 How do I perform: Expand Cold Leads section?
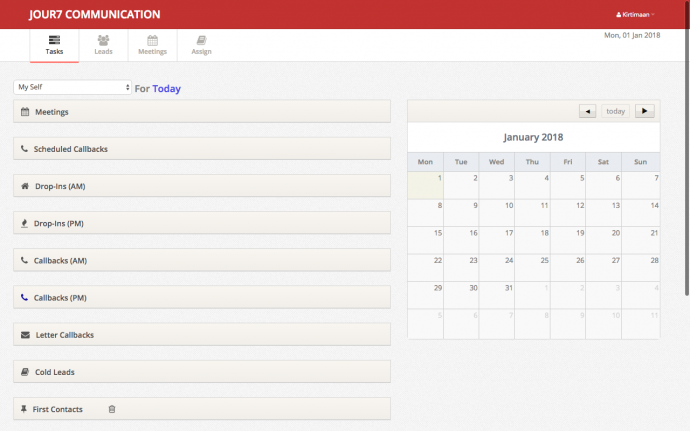click(x=202, y=372)
